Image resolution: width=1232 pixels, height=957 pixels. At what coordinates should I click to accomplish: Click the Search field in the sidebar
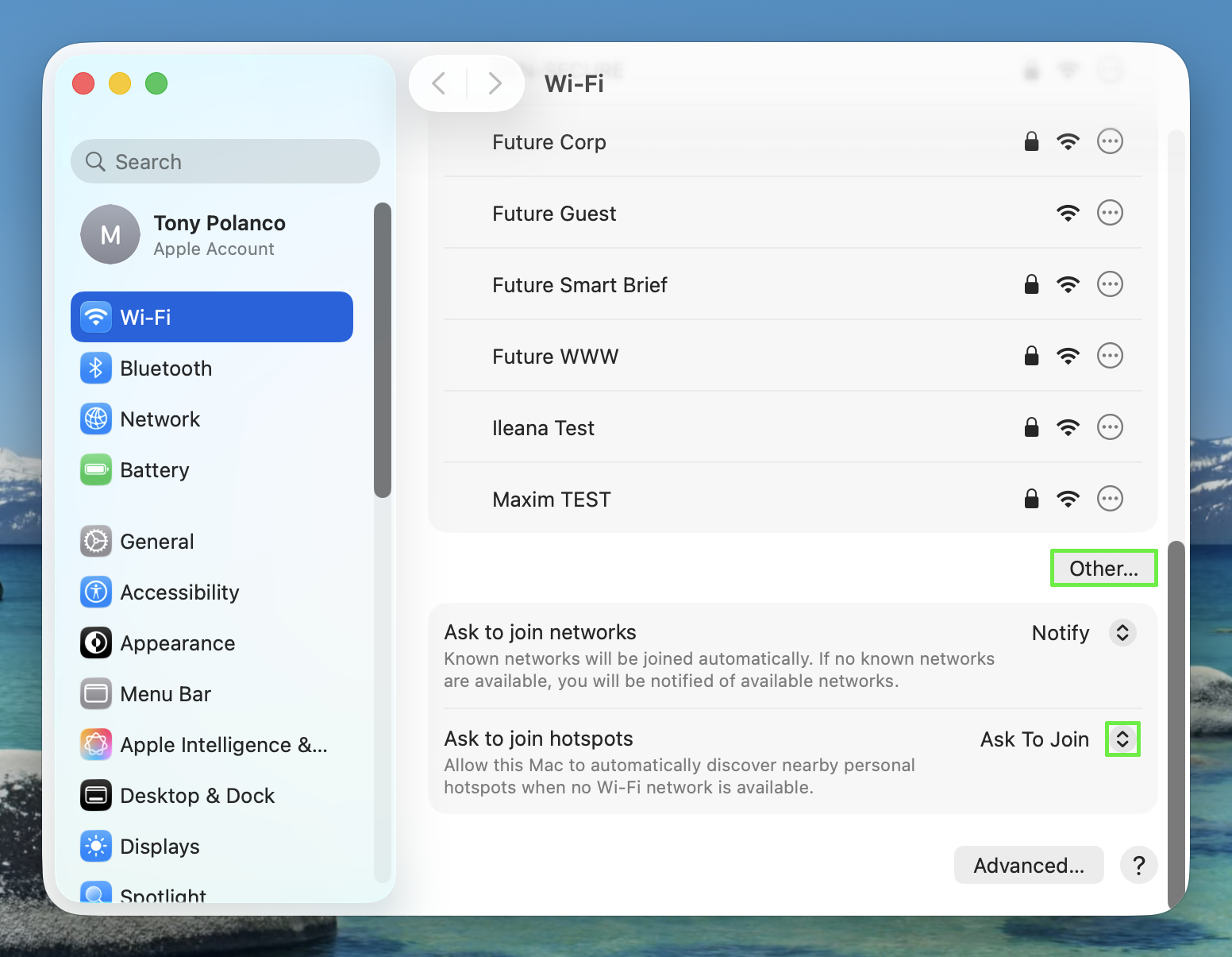click(x=225, y=161)
